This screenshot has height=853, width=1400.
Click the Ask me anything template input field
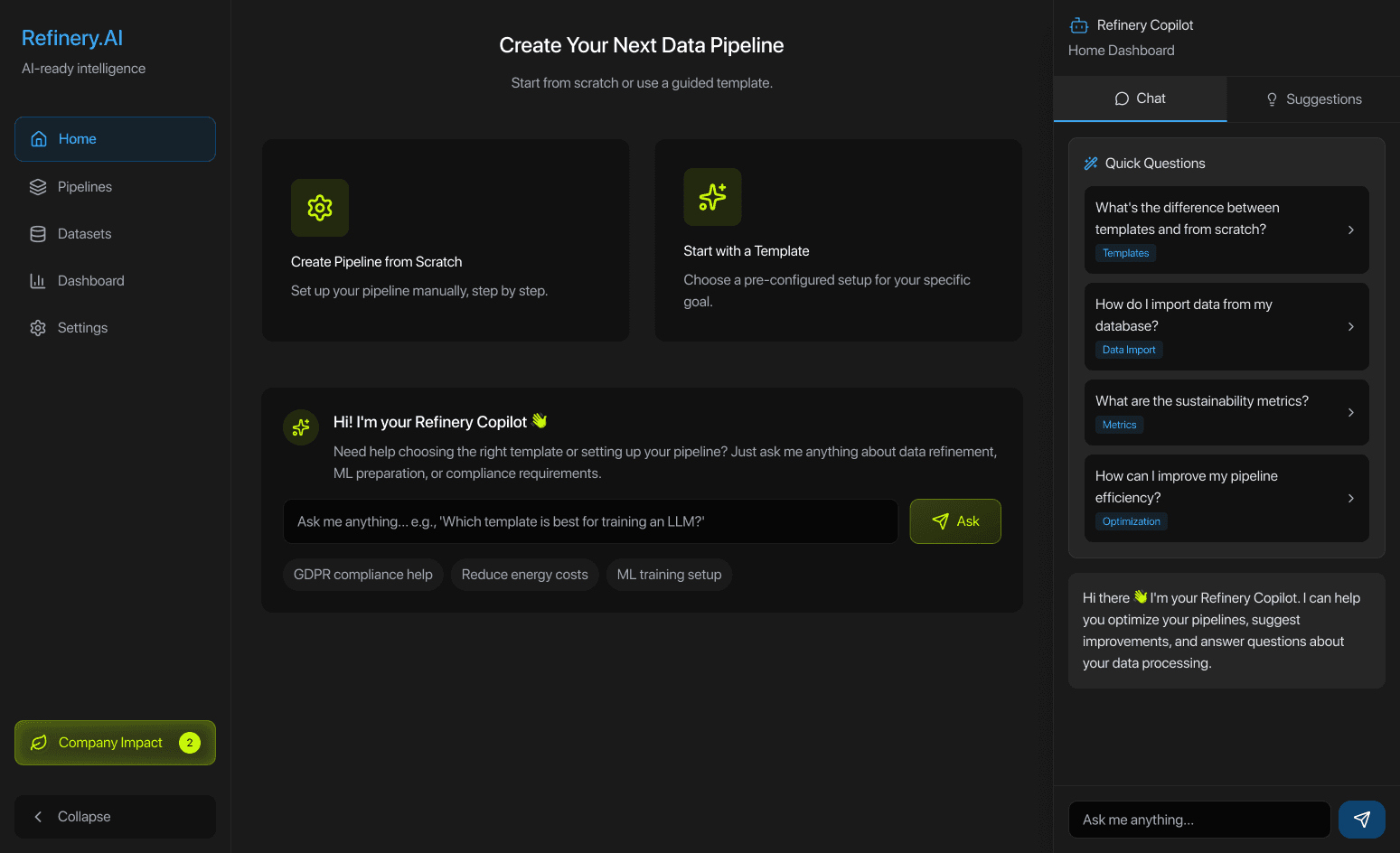tap(591, 521)
